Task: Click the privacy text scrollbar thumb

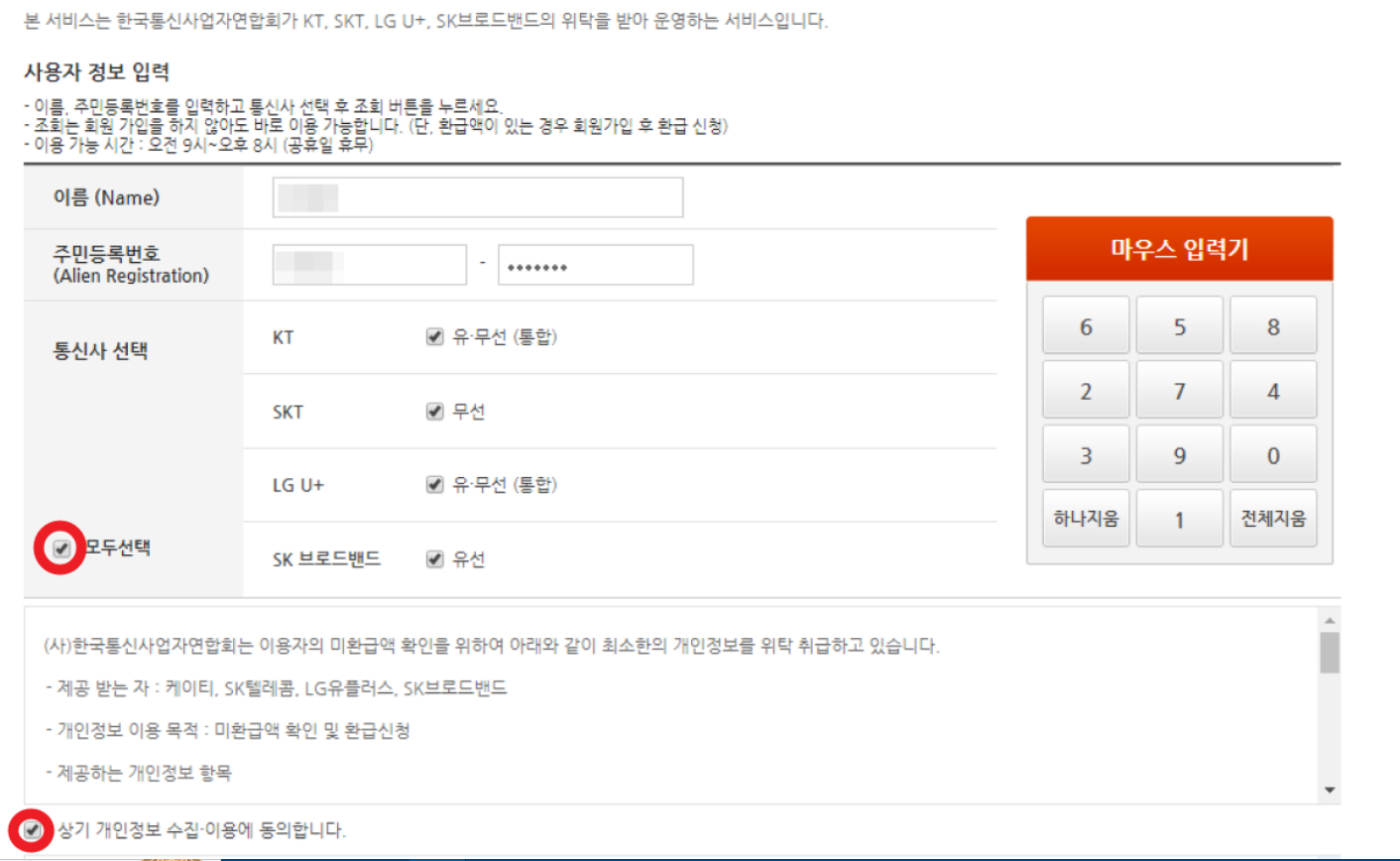Action: 1330,653
